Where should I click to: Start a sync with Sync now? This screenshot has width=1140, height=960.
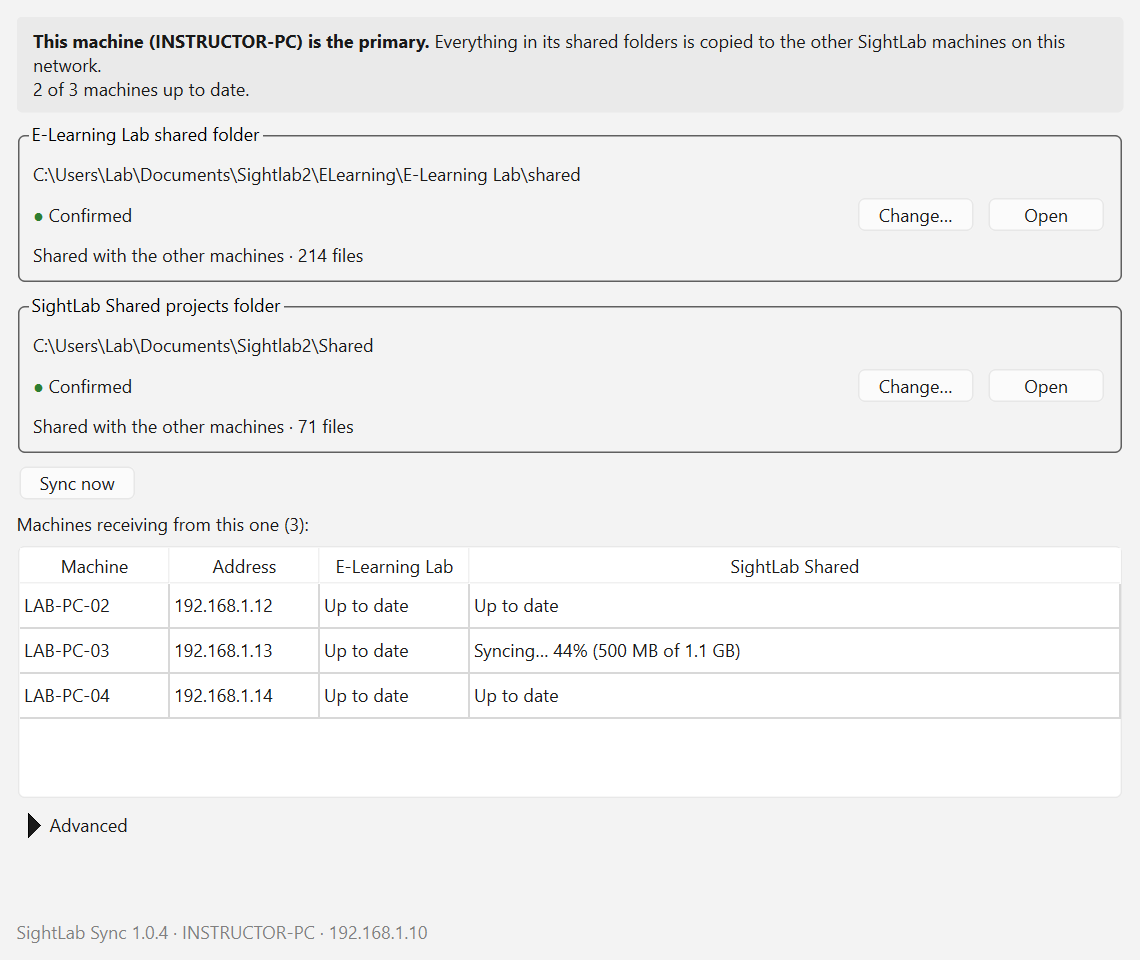click(x=77, y=484)
